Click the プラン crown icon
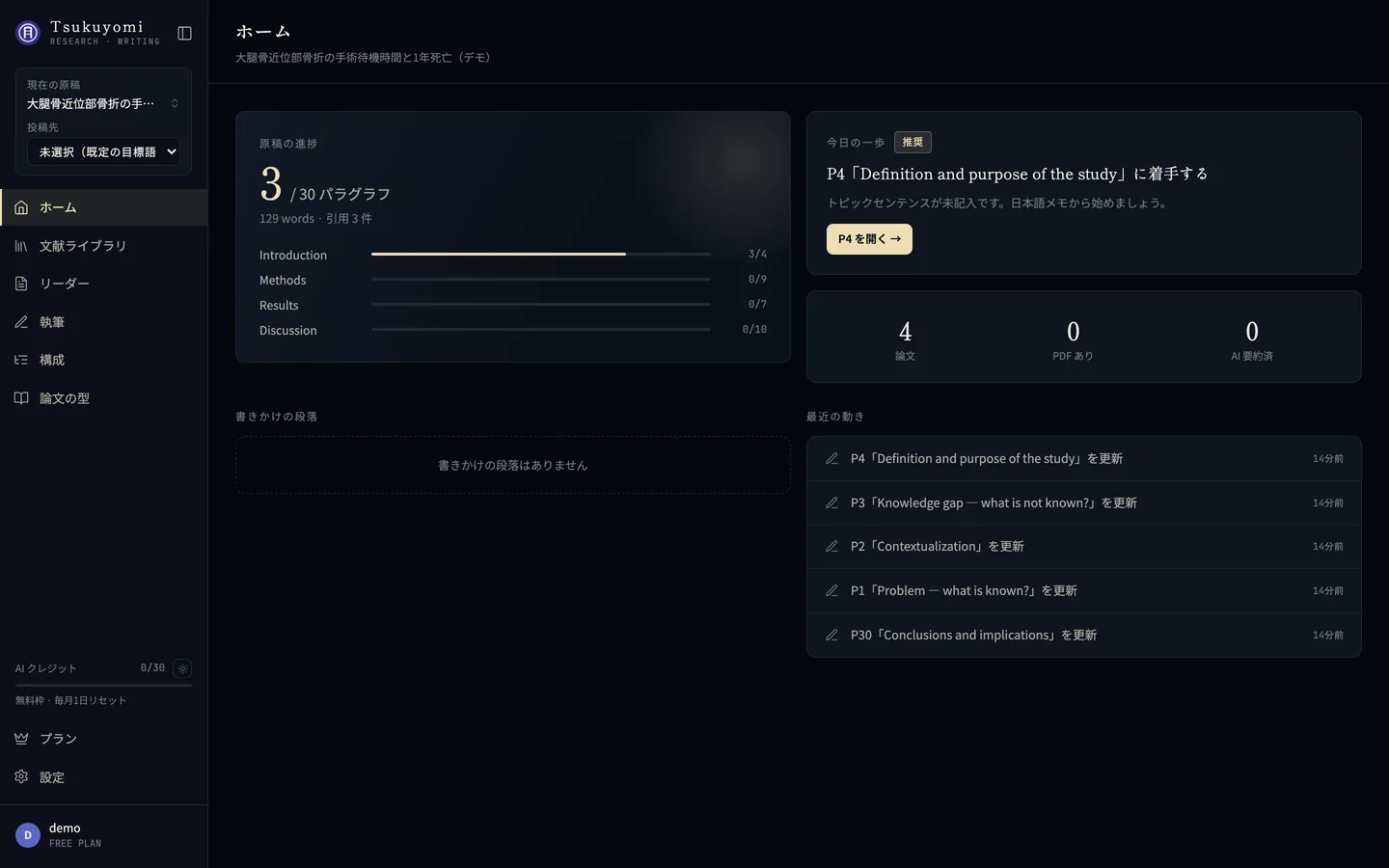Screen dimensions: 1389x868 tap(21, 739)
